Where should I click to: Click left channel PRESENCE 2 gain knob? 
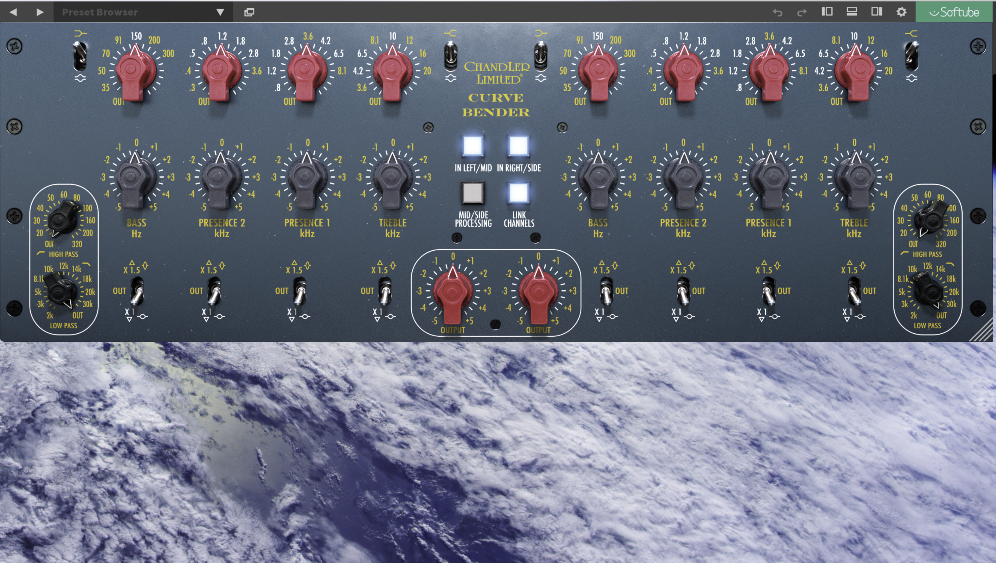(x=221, y=179)
